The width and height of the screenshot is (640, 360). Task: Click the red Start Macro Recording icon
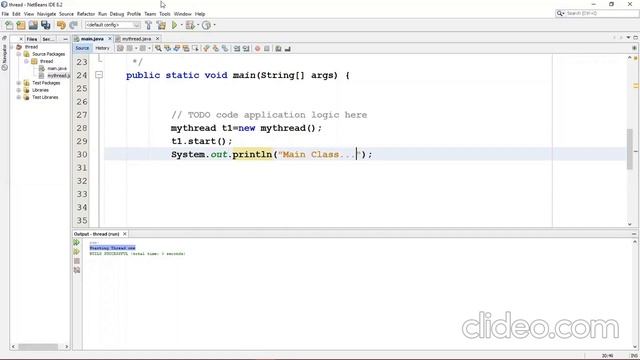tap(258, 49)
